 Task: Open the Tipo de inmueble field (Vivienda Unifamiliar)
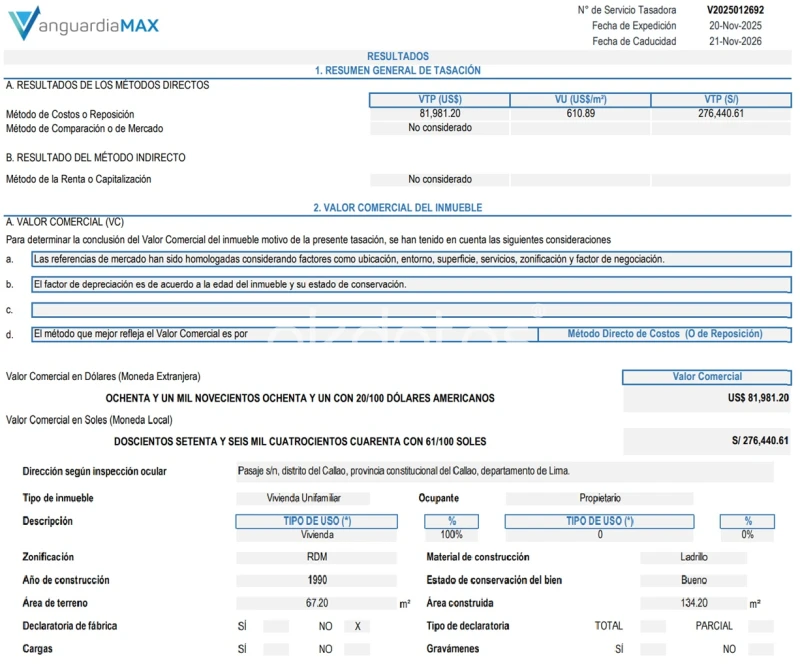[303, 498]
